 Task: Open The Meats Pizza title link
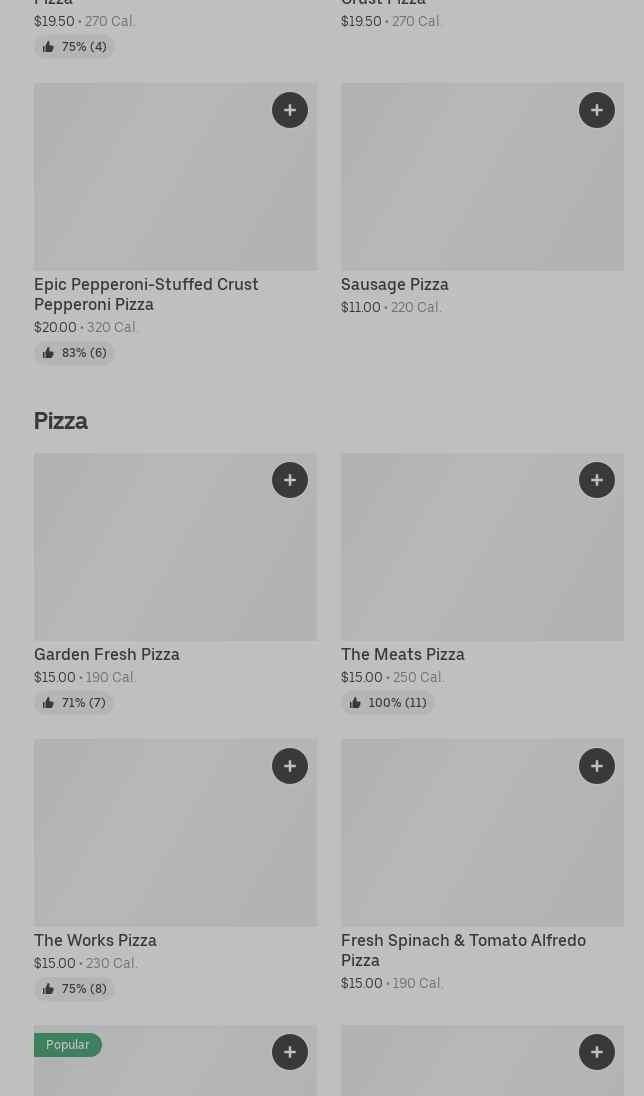403,654
